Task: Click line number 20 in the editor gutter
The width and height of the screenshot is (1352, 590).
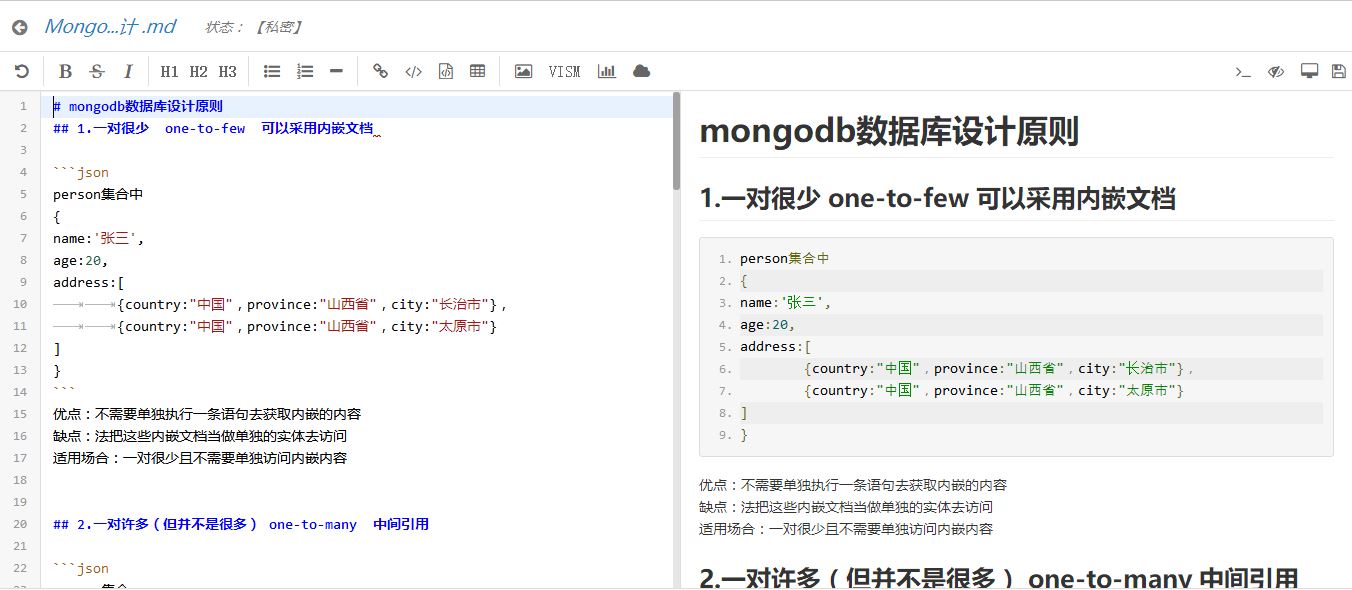Action: click(x=20, y=524)
